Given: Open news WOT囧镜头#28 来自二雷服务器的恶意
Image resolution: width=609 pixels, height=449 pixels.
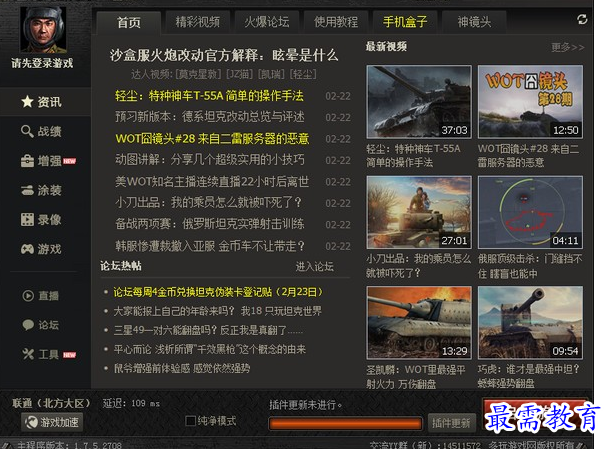Looking at the screenshot, I should [x=212, y=139].
